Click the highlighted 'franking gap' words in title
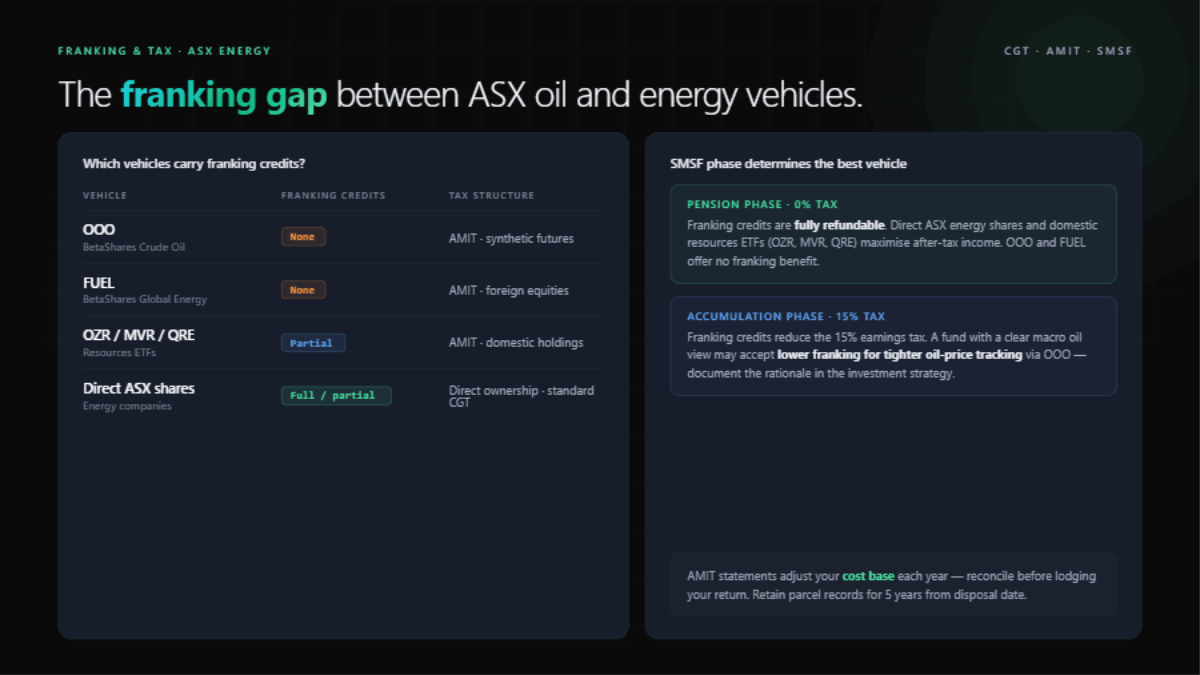Image resolution: width=1200 pixels, height=675 pixels. click(224, 95)
